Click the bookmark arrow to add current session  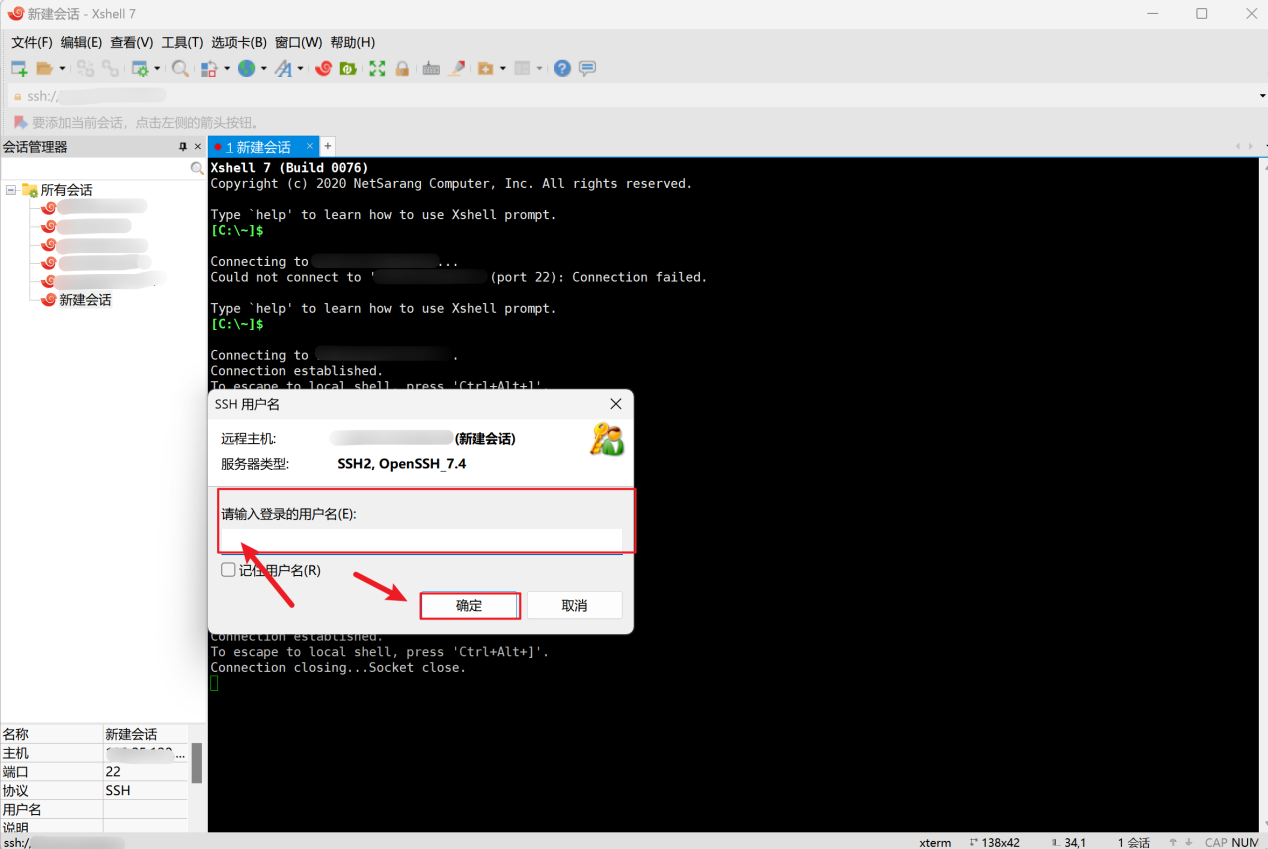pos(19,122)
